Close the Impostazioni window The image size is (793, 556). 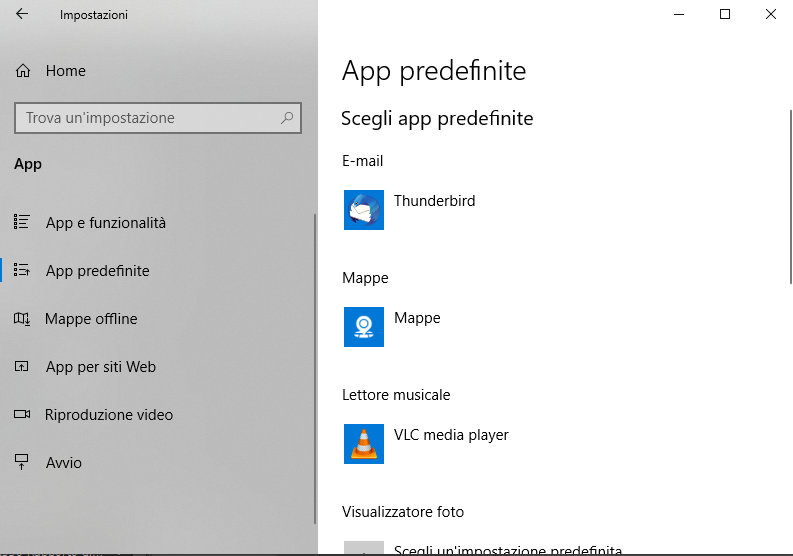(771, 14)
